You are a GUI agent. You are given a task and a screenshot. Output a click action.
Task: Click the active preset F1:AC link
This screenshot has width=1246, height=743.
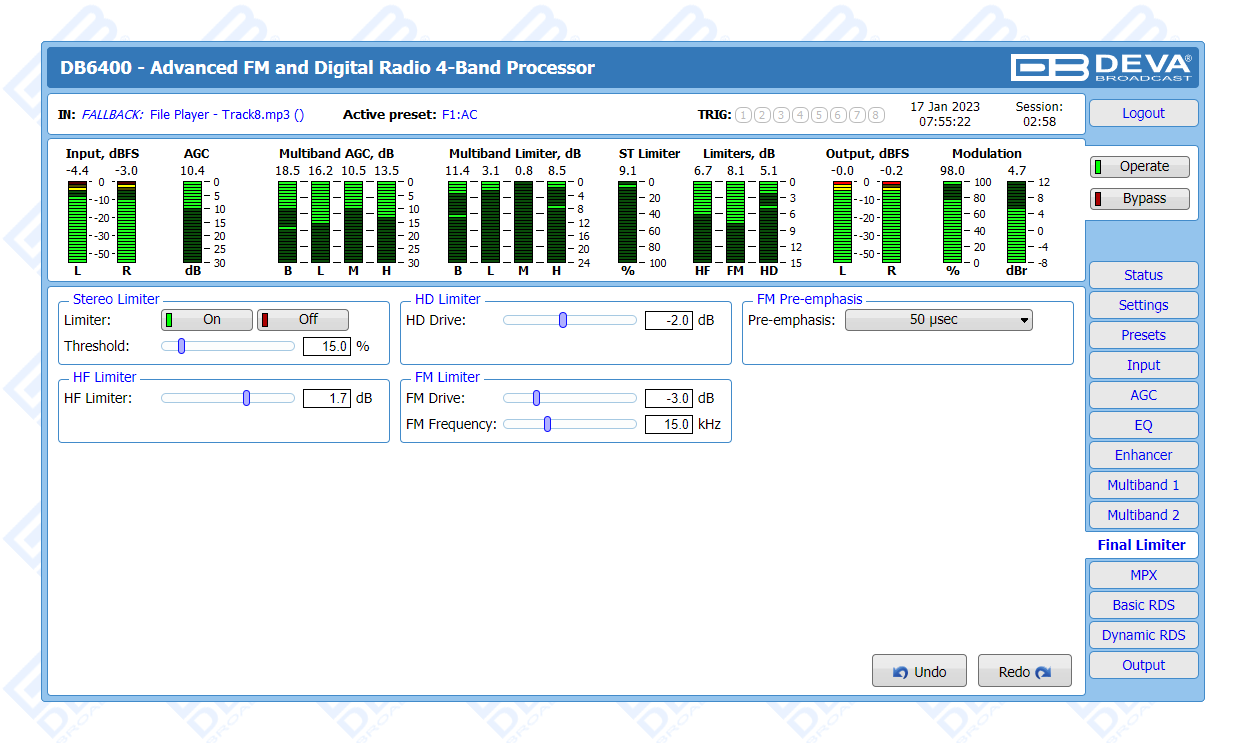point(459,115)
